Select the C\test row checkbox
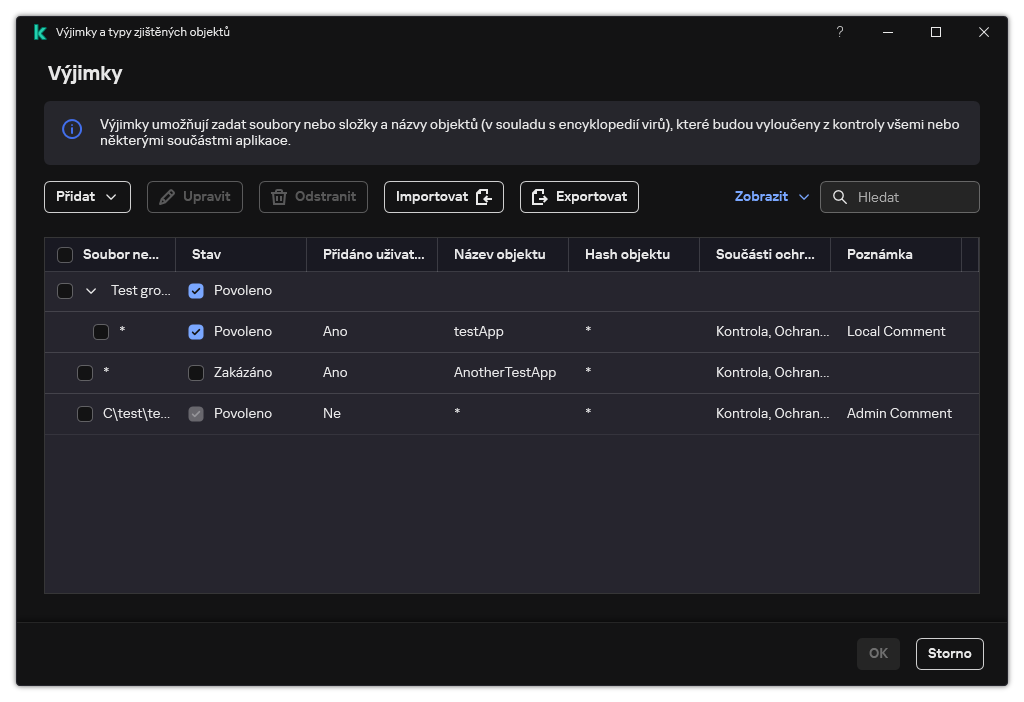The height and width of the screenshot is (702, 1024). pos(85,414)
